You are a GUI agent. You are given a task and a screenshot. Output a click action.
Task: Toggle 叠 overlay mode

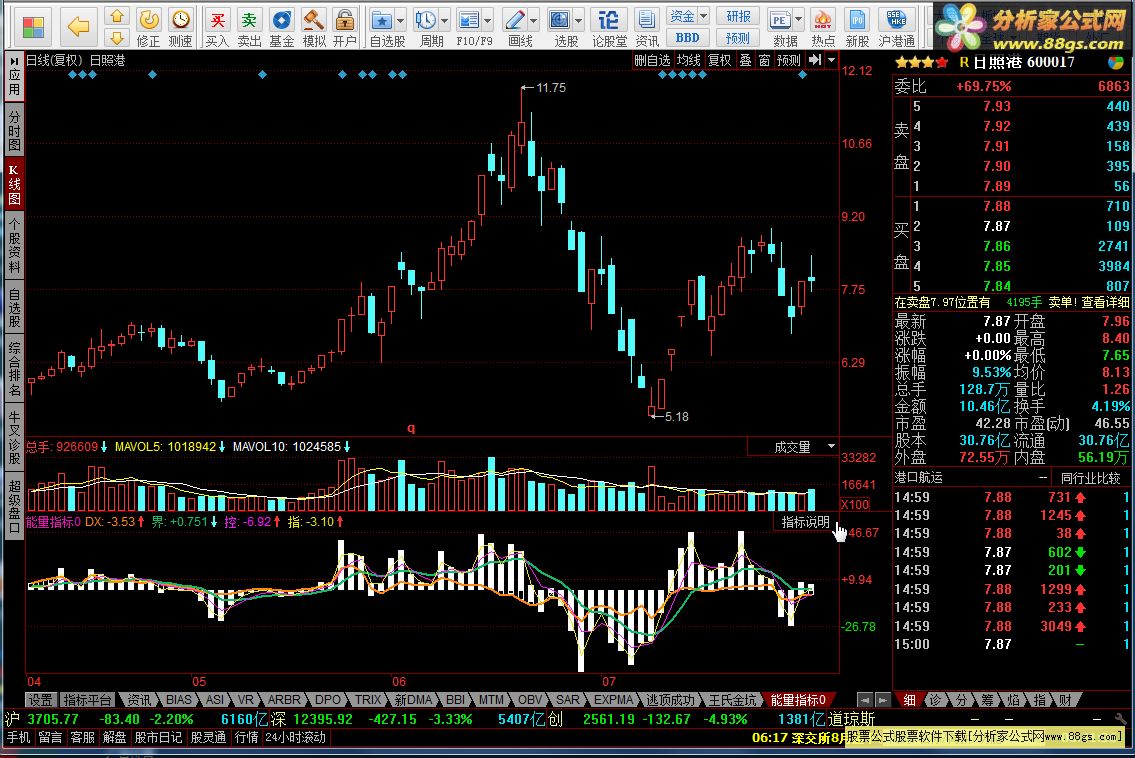tap(746, 60)
